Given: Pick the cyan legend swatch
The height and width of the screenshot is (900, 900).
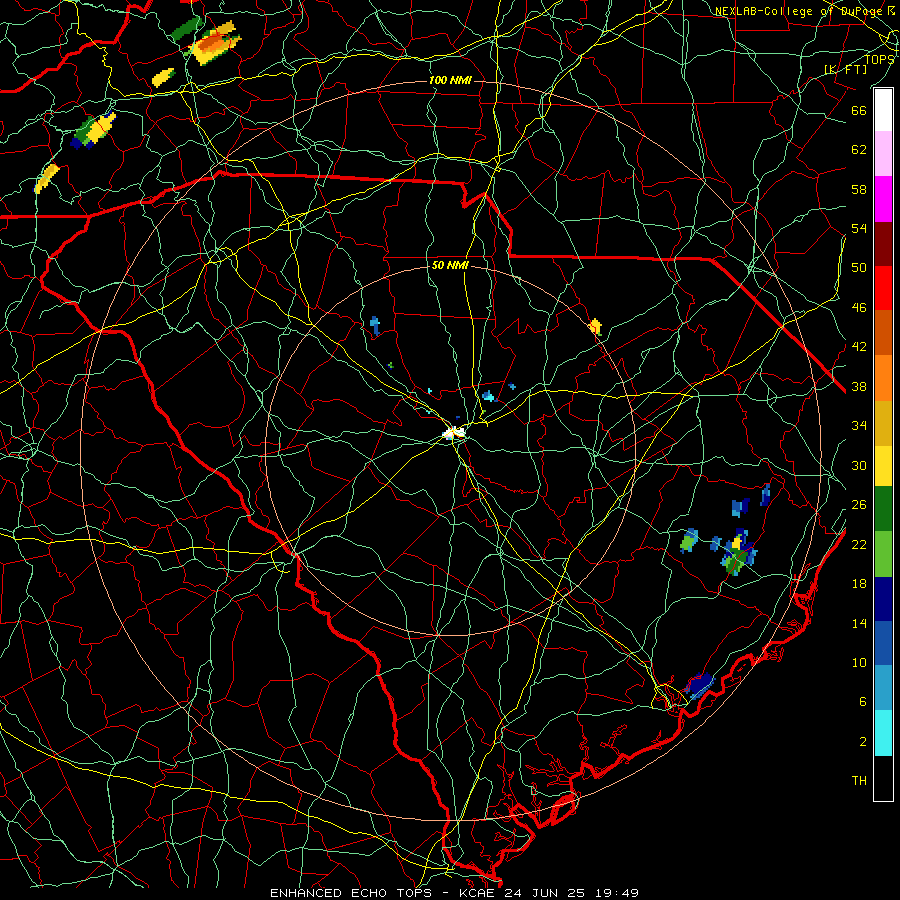Looking at the screenshot, I should click(883, 733).
